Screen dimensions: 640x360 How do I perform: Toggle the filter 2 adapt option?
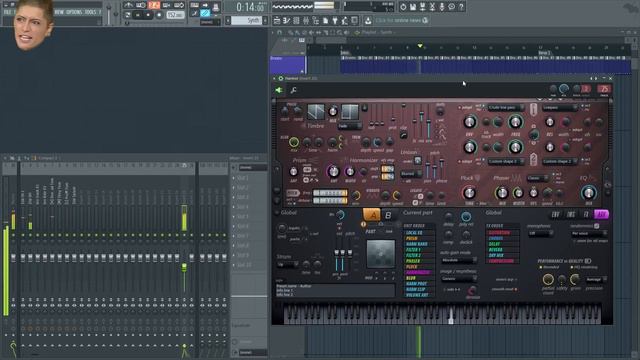coord(465,162)
